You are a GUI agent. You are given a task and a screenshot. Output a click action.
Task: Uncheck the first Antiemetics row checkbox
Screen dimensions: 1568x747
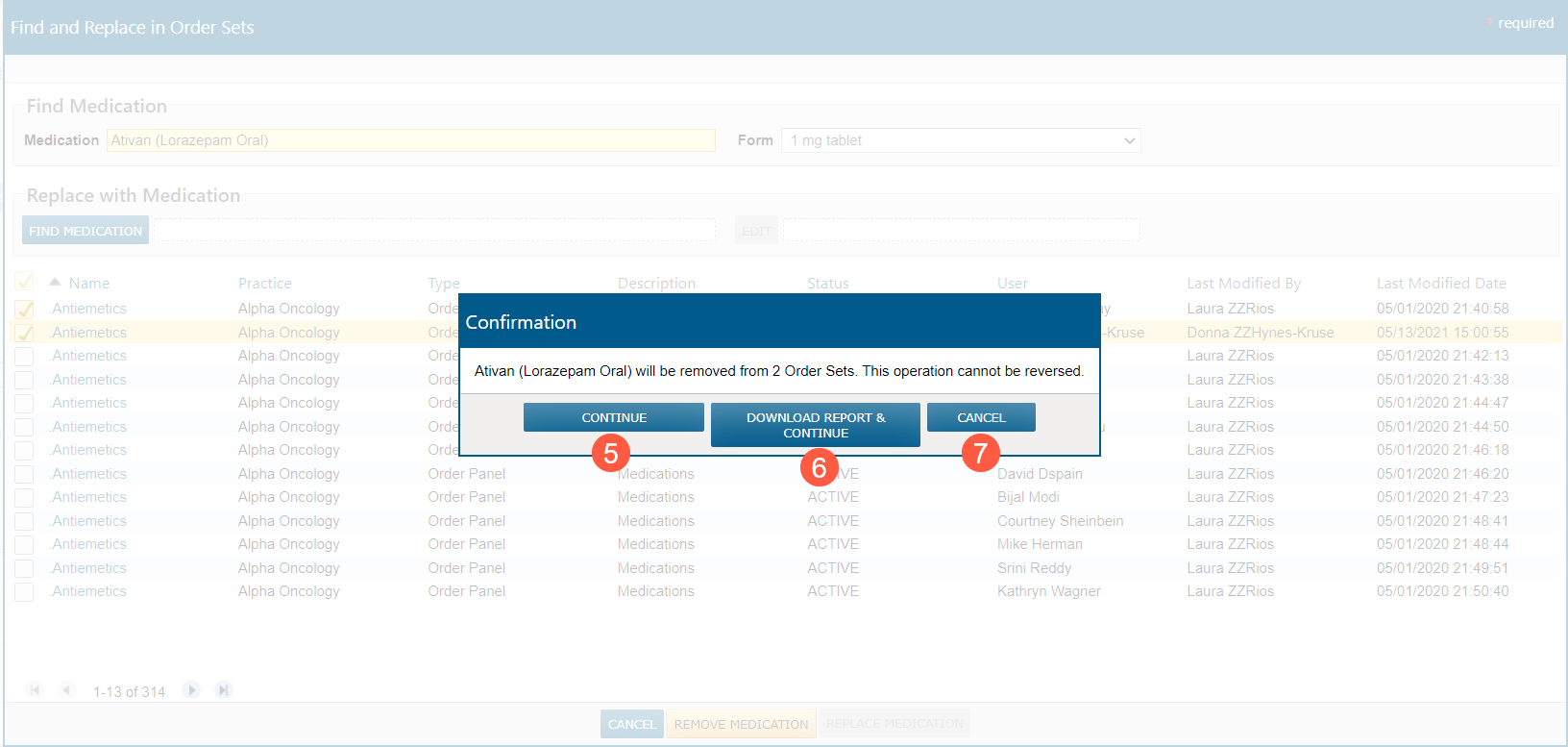[25, 310]
